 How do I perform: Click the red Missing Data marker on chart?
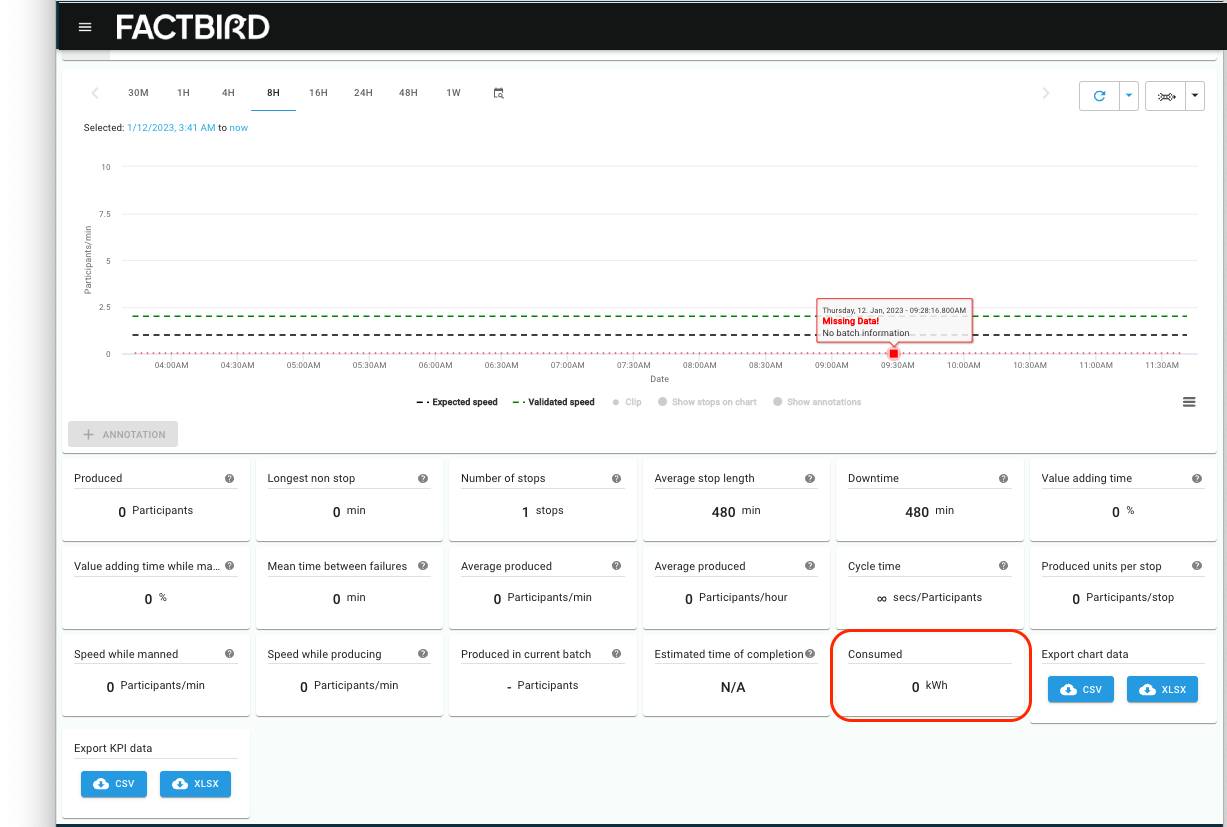click(894, 354)
